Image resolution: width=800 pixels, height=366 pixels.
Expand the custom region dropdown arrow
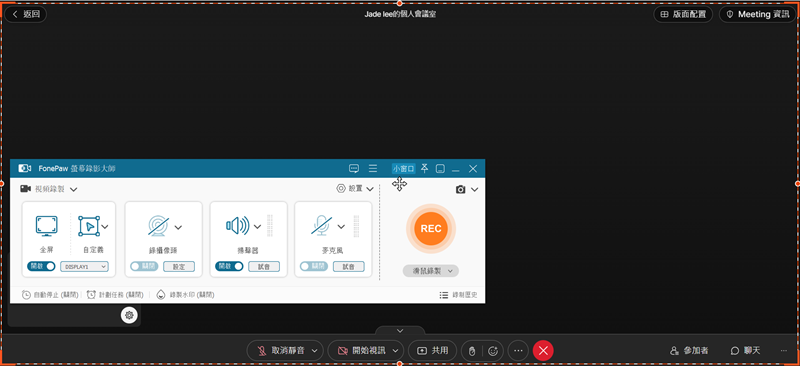click(x=105, y=227)
